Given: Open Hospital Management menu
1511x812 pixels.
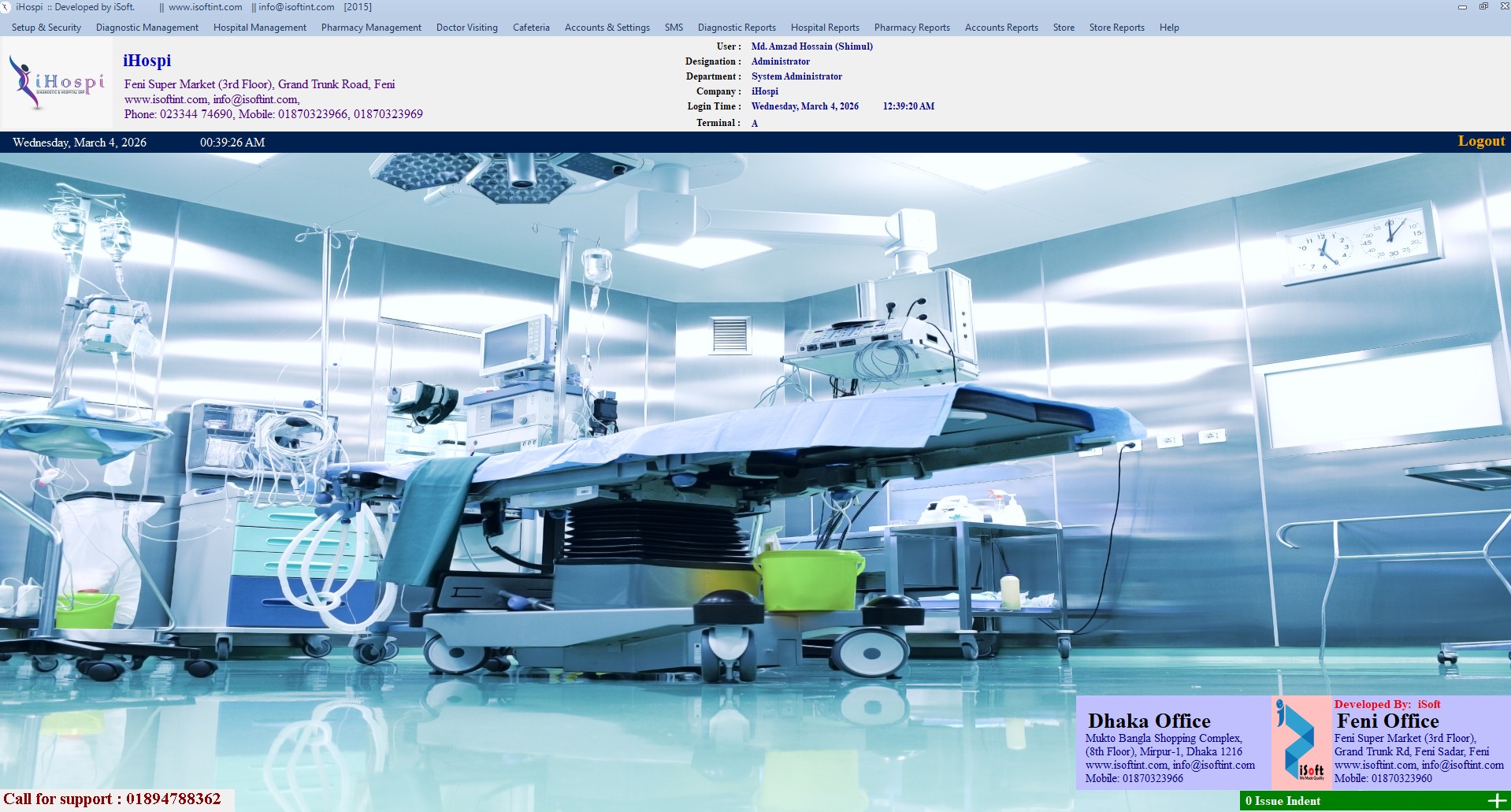Looking at the screenshot, I should (260, 28).
